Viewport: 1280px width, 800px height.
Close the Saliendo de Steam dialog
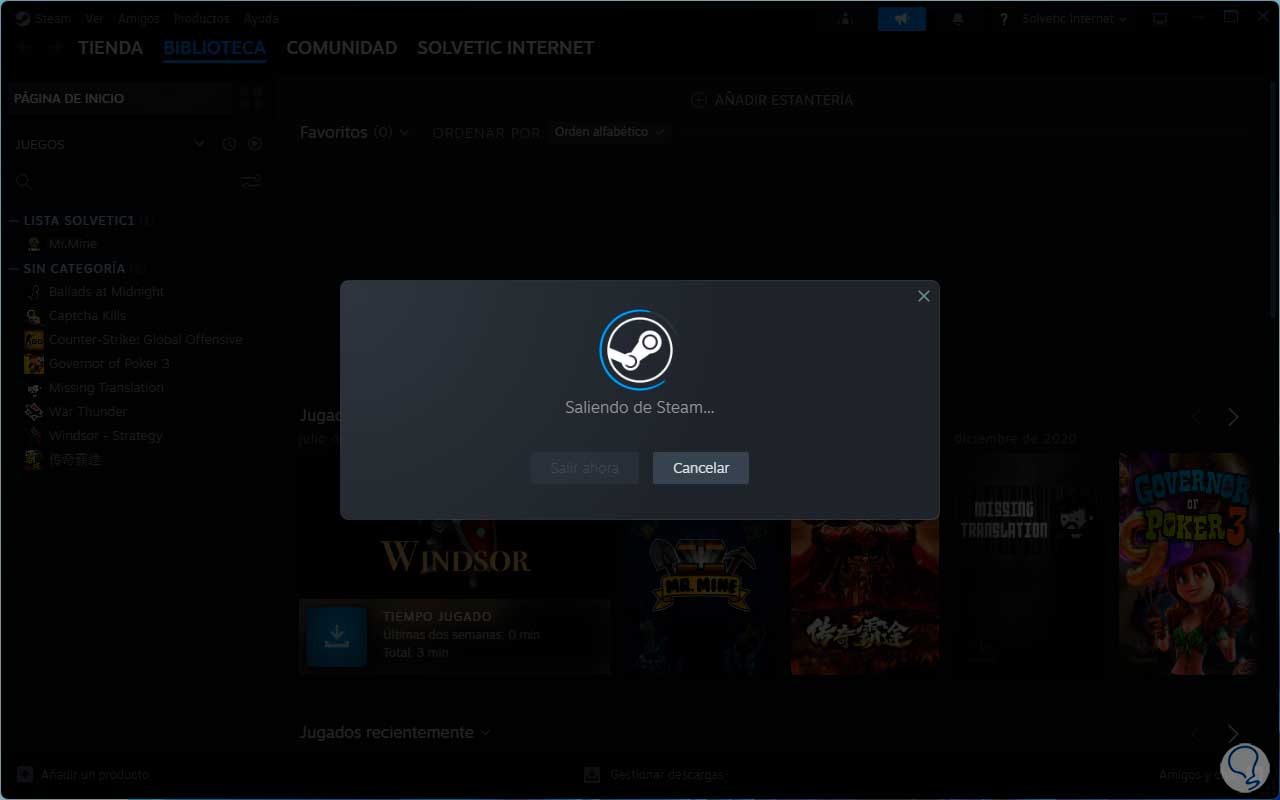pos(924,296)
